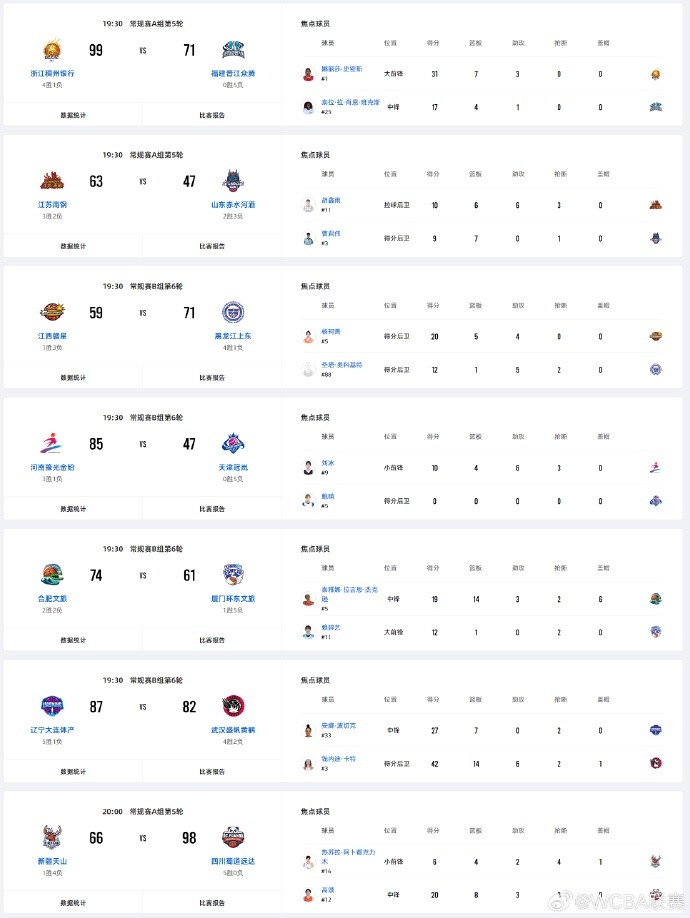
Task: Click the 山东赤水河酒 team logo
Action: pos(233,181)
